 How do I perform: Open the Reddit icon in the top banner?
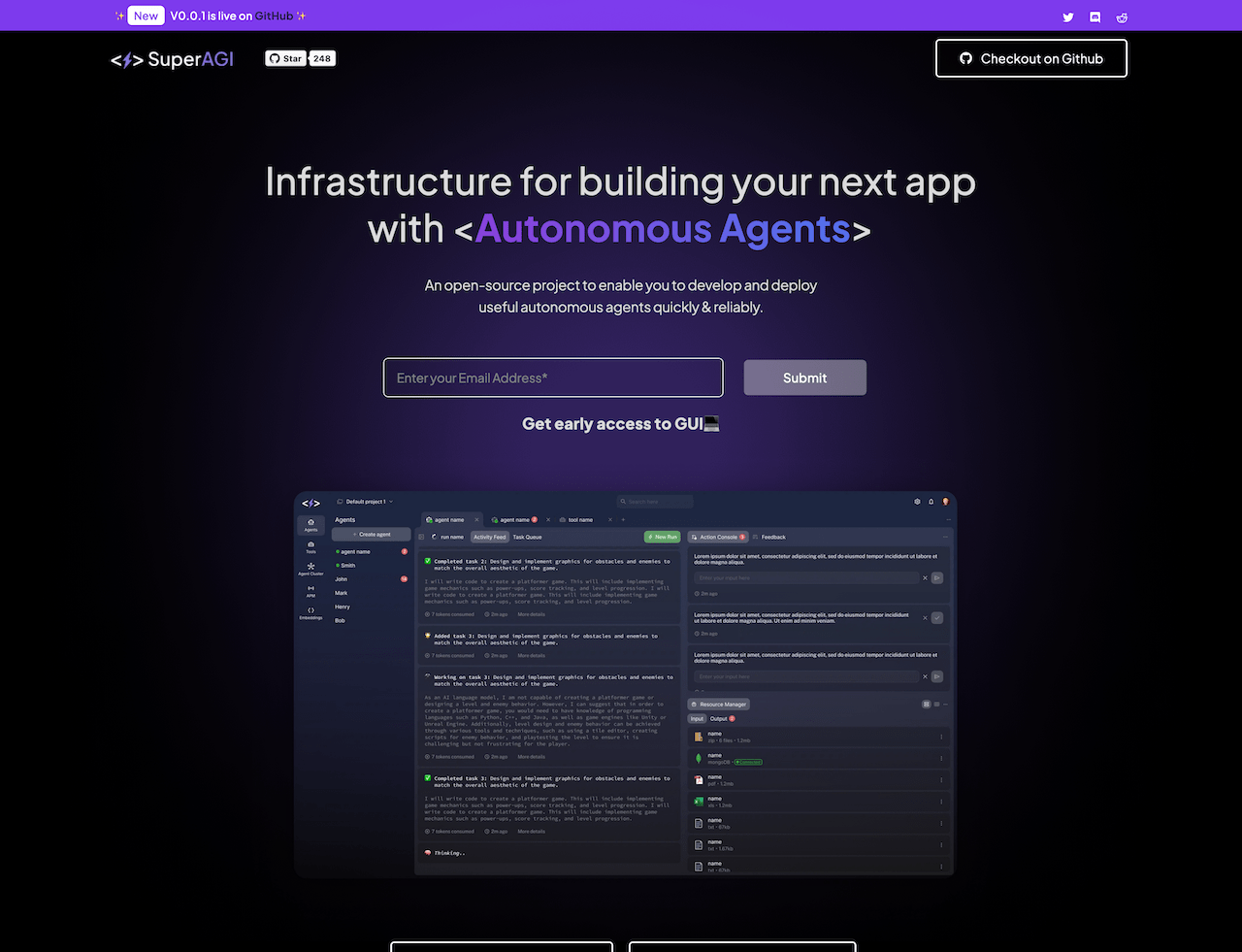[x=1122, y=16]
